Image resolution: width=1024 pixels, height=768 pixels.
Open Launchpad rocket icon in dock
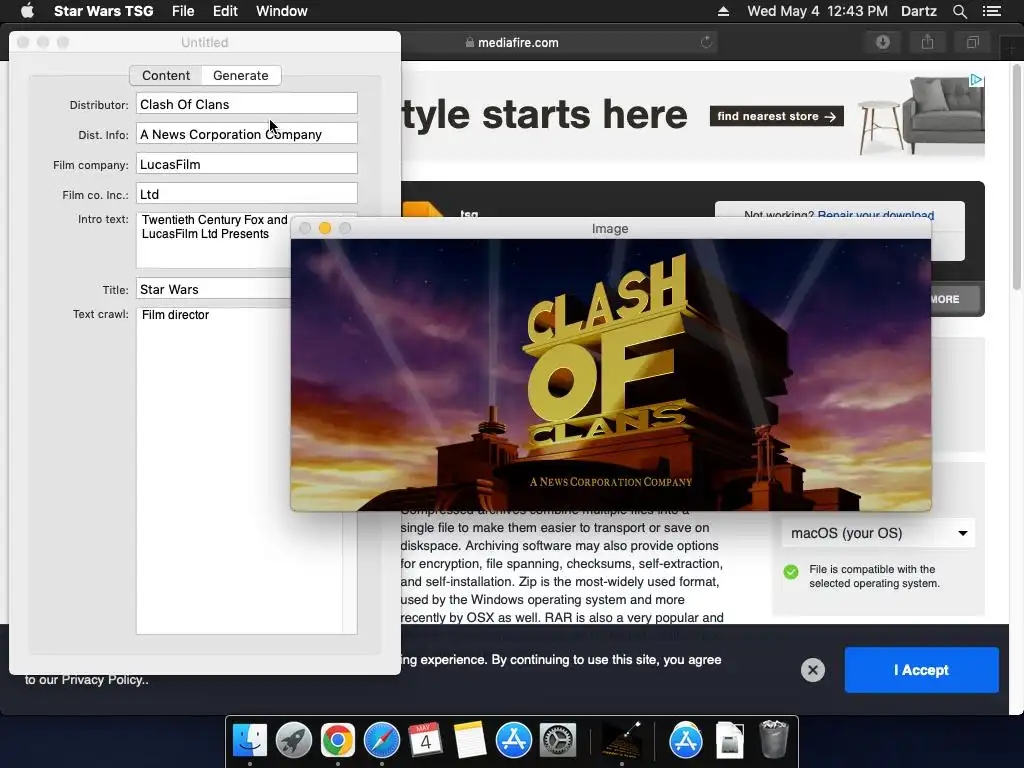coord(293,741)
